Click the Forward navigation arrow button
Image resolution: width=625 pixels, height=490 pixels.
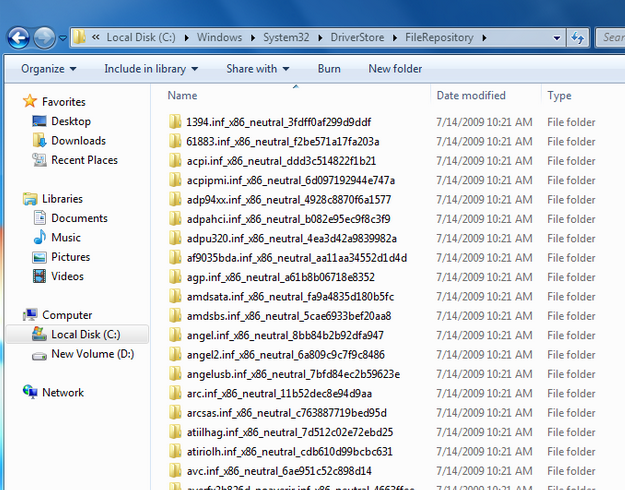pos(44,38)
